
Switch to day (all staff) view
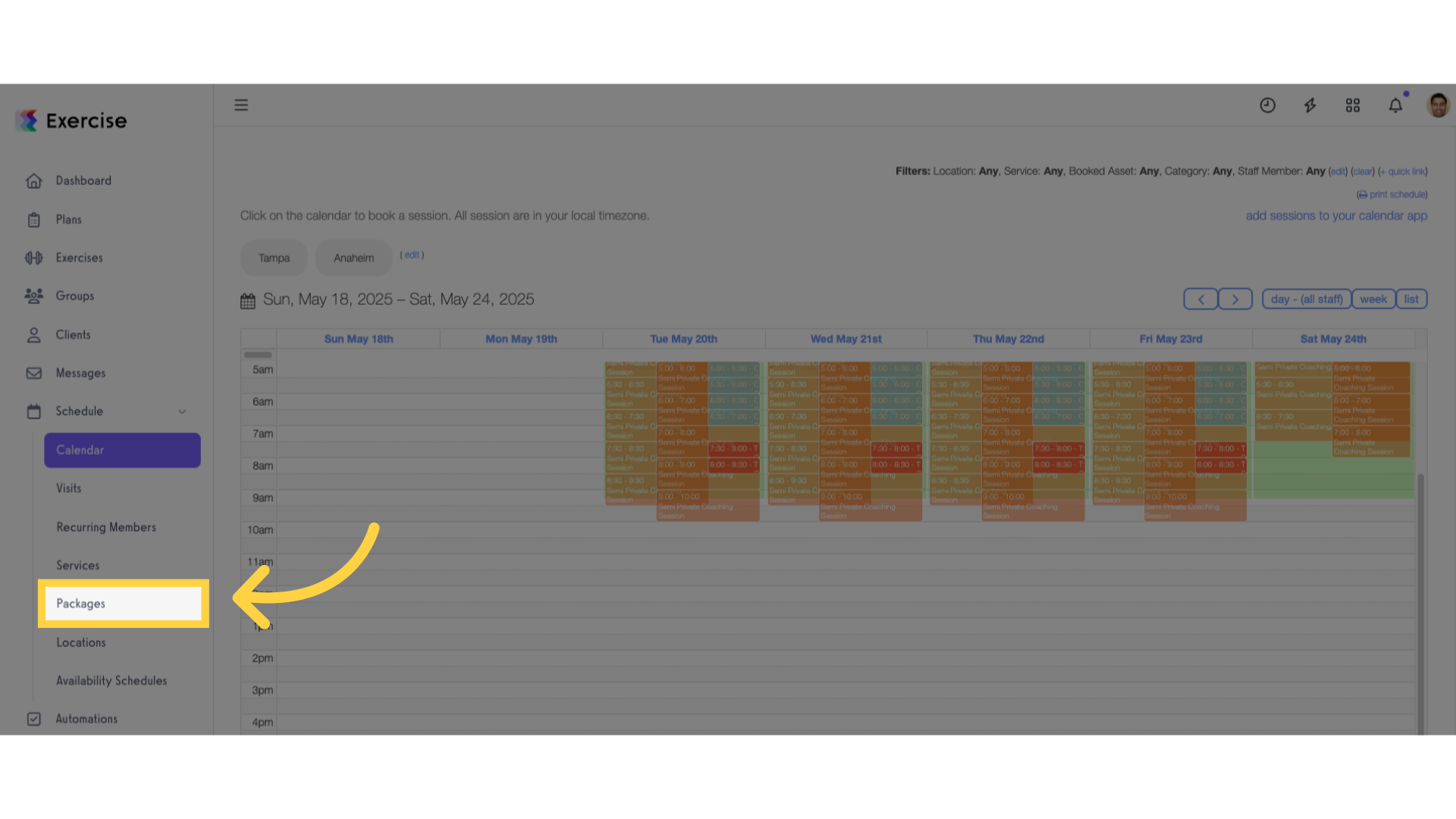coord(1307,299)
